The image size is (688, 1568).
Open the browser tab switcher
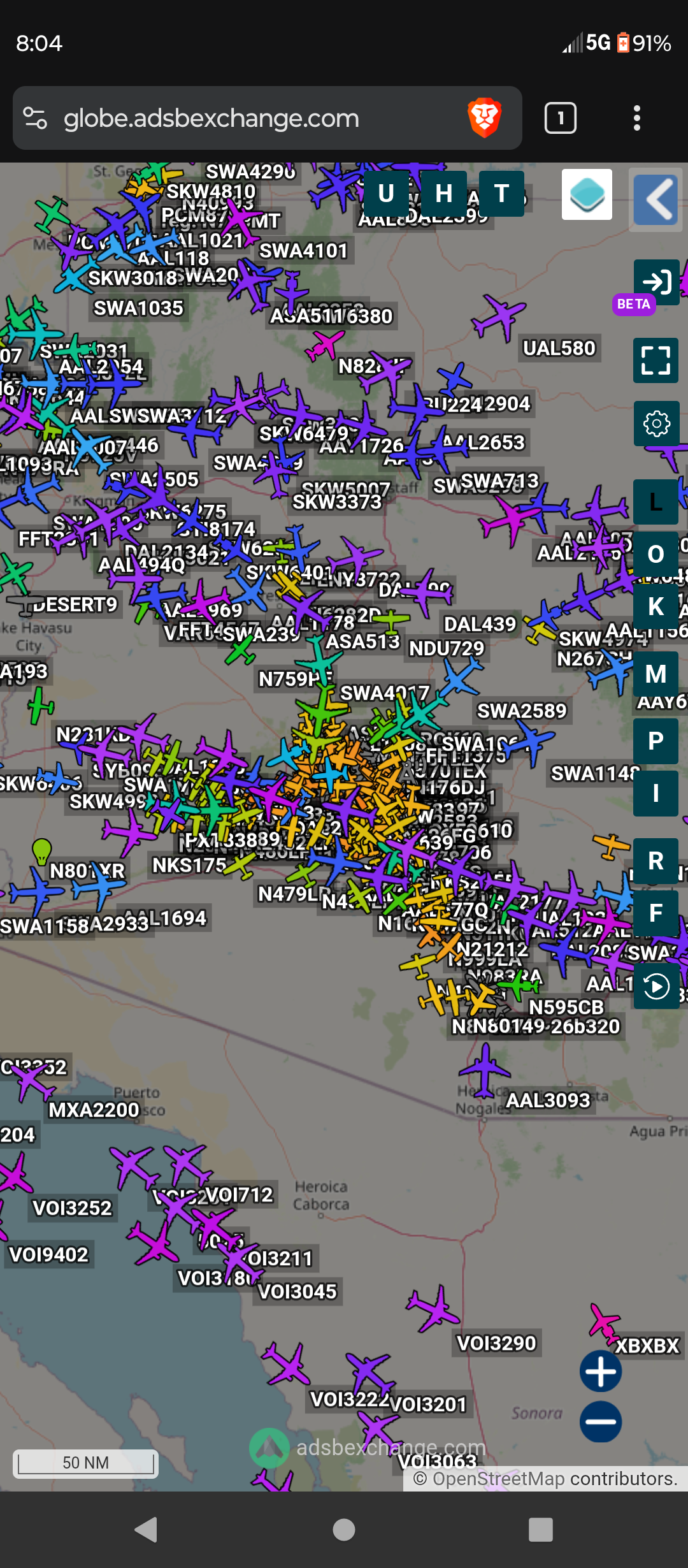(561, 118)
